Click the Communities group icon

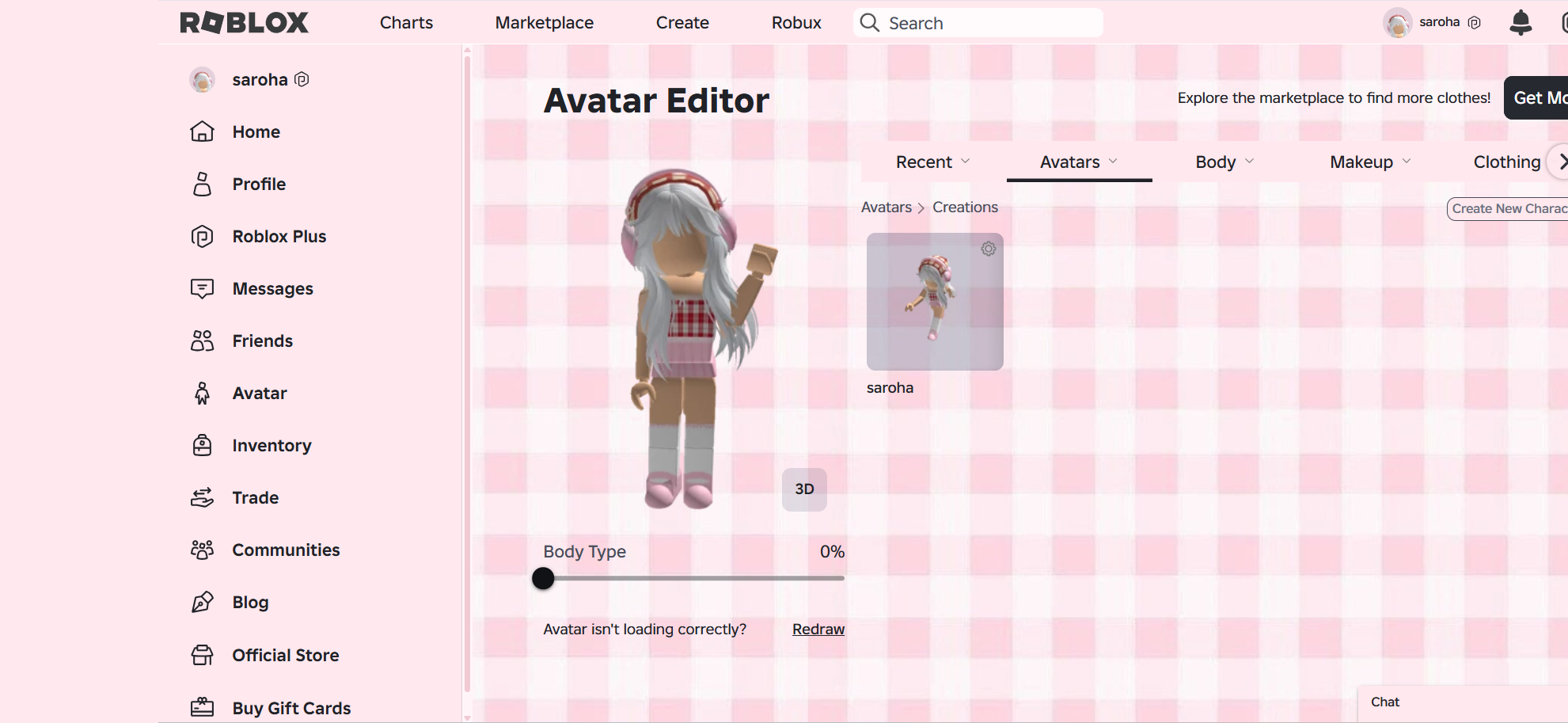(202, 550)
